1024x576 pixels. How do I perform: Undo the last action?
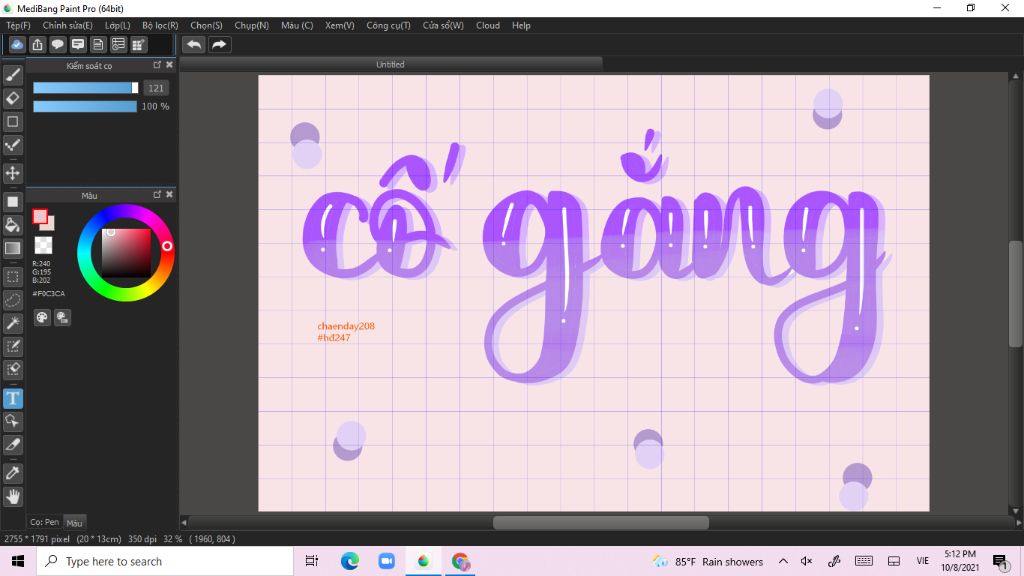[194, 44]
